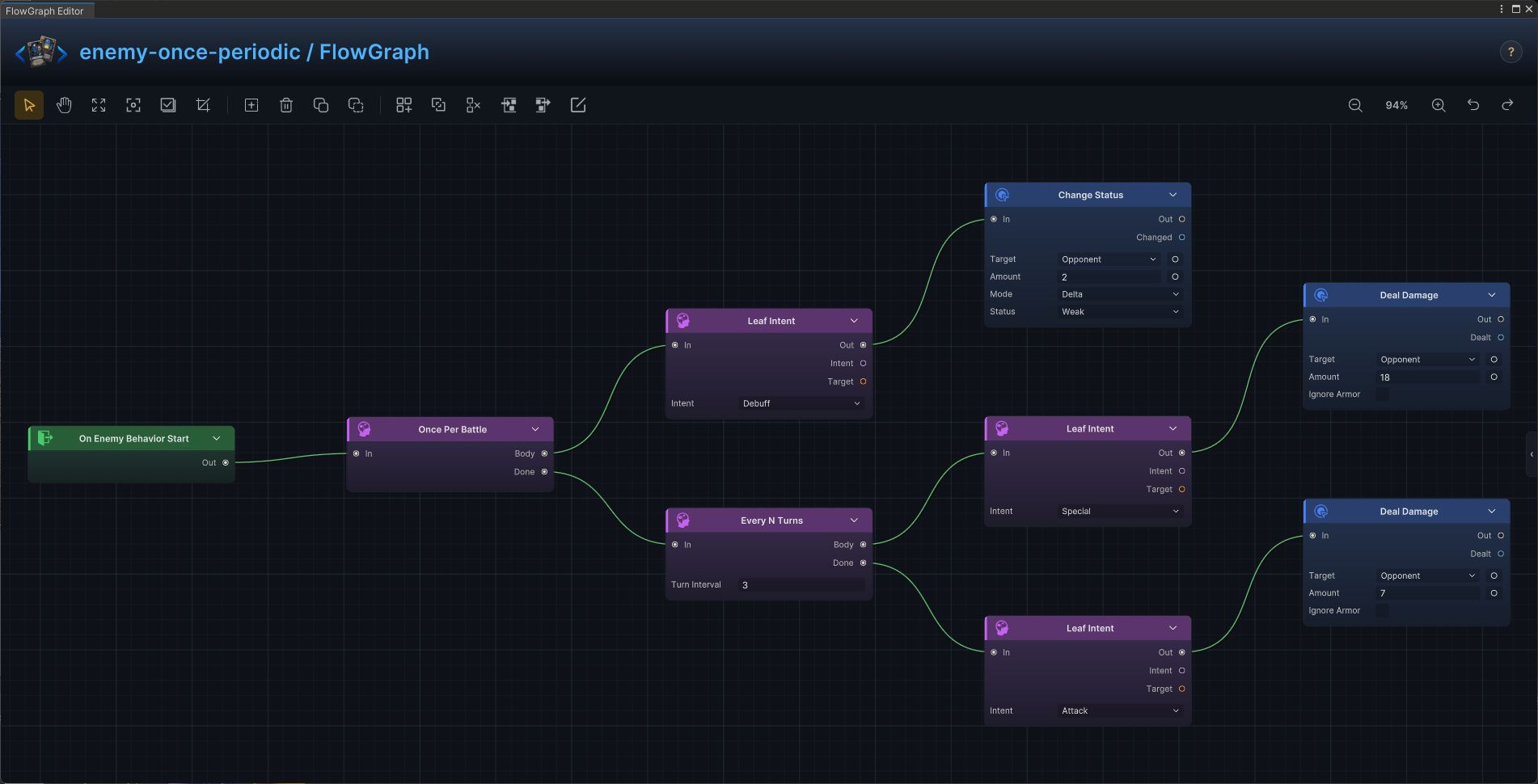
Task: Click the 94% zoom level label
Action: 1396,105
